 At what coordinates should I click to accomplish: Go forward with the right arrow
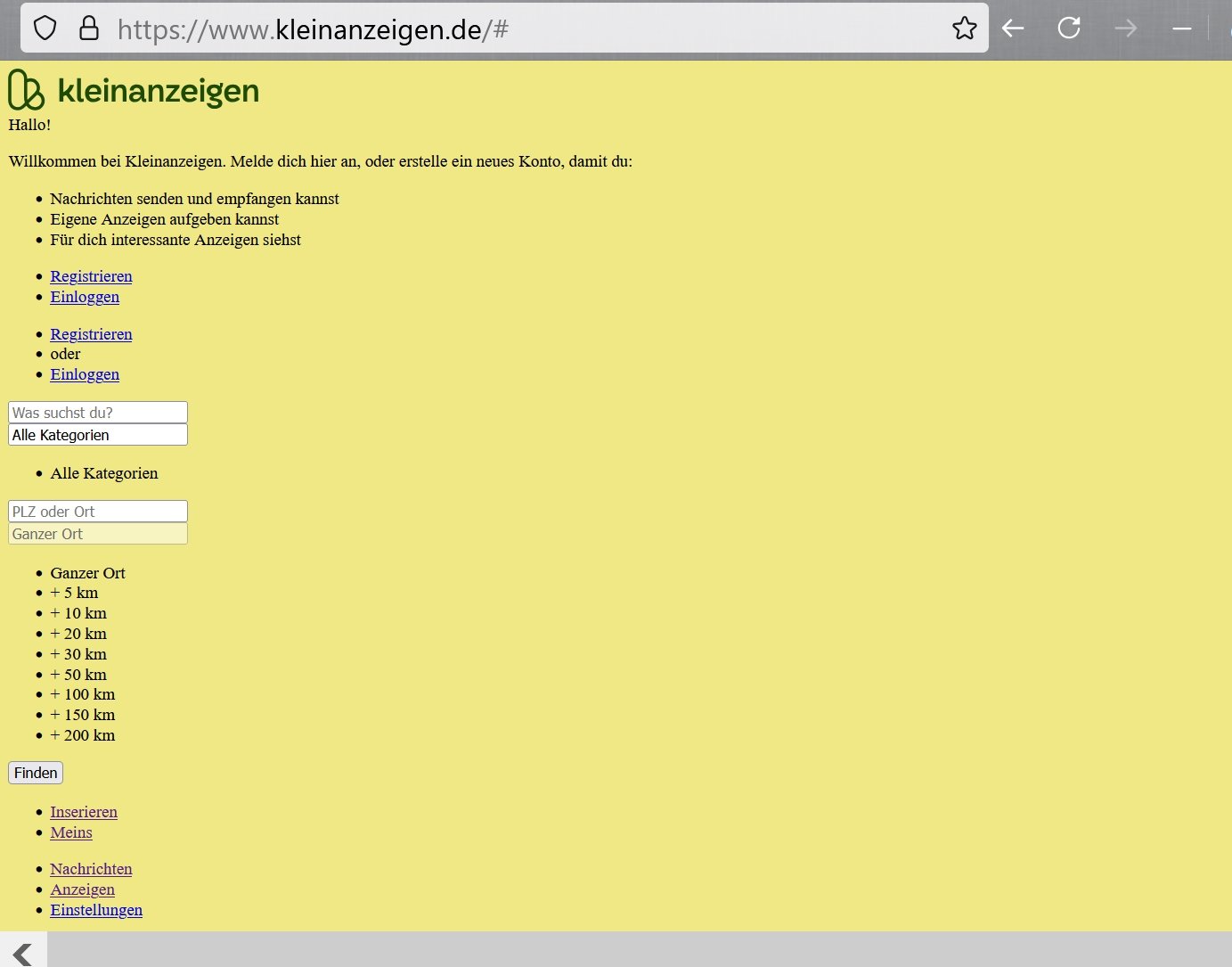(x=1126, y=29)
